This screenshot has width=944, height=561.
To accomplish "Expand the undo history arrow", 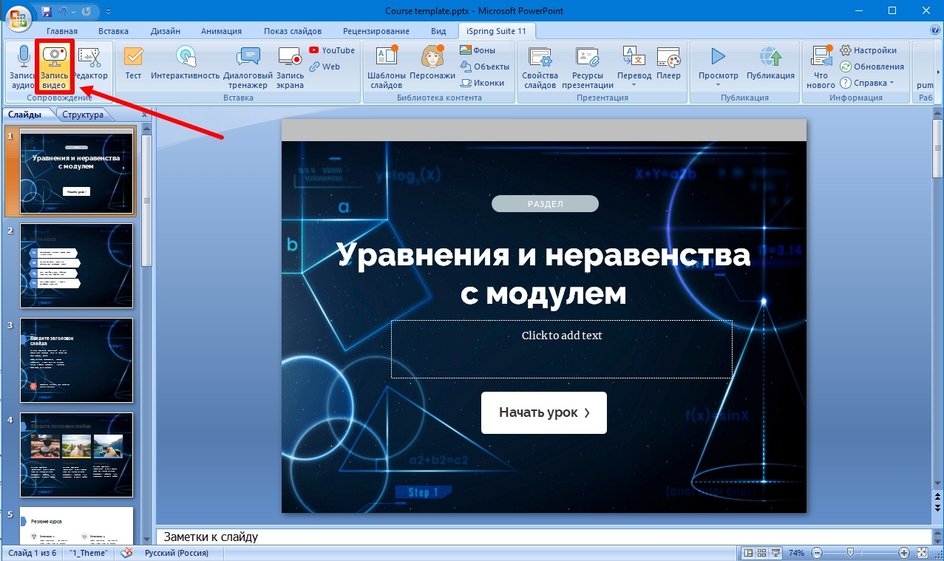I will coord(73,11).
